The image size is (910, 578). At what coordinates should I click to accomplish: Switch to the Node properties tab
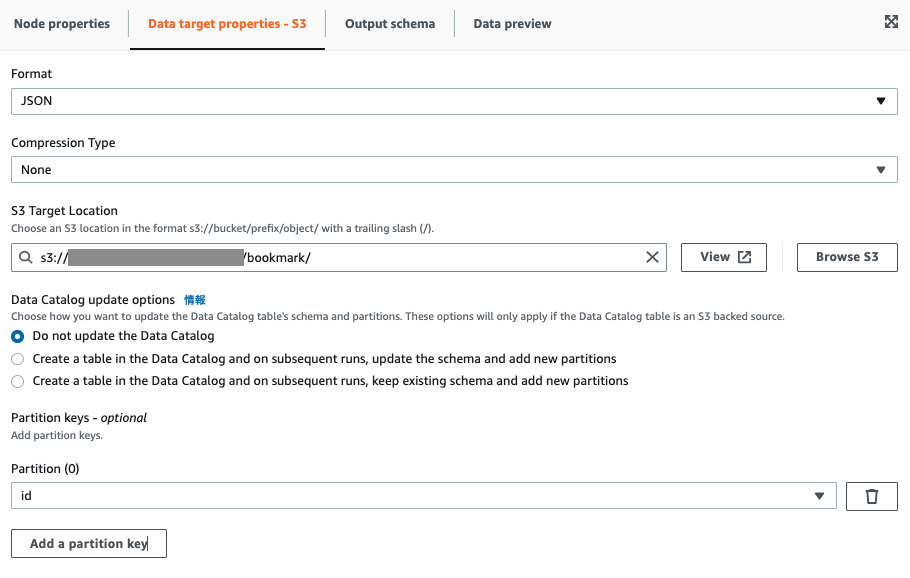(x=63, y=23)
